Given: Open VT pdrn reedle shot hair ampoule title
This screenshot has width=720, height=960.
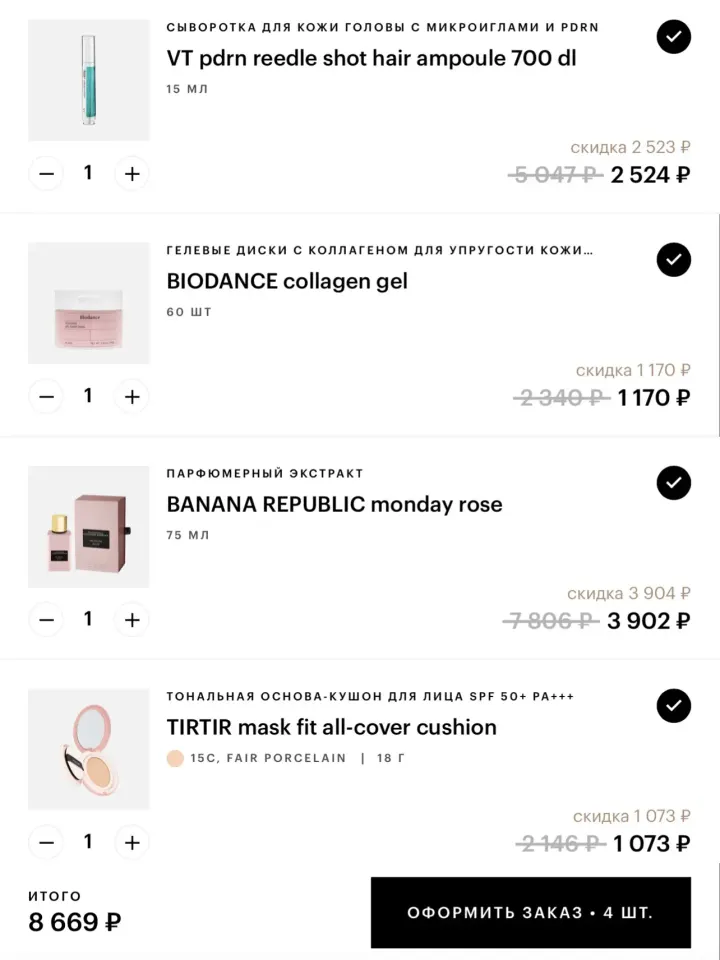Looking at the screenshot, I should coord(371,58).
